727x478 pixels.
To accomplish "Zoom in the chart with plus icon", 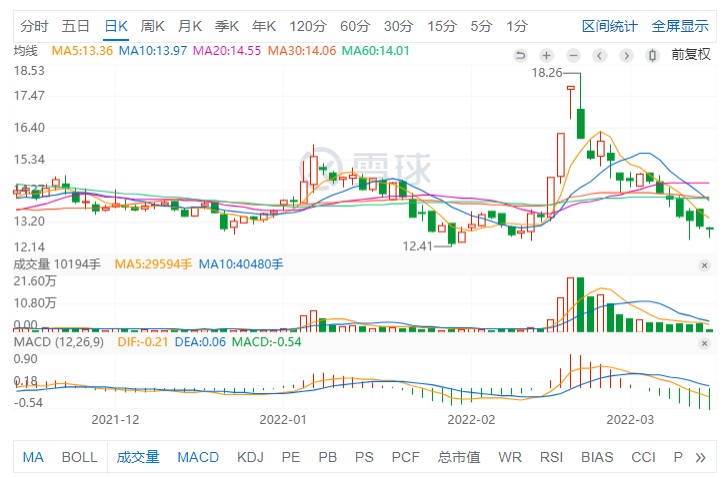I will pos(547,55).
